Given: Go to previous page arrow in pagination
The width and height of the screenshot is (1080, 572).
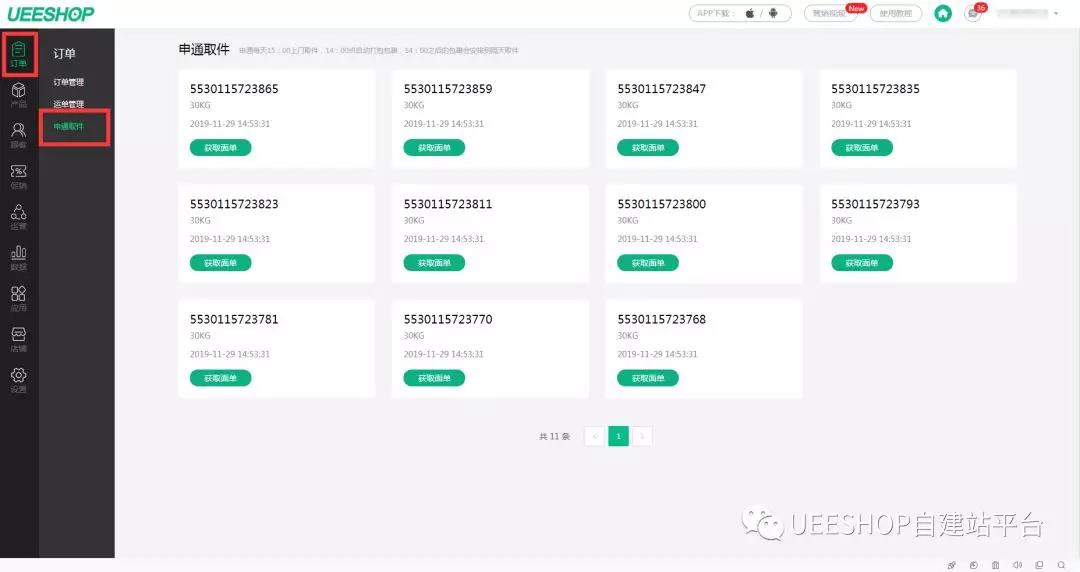Looking at the screenshot, I should pyautogui.click(x=594, y=436).
